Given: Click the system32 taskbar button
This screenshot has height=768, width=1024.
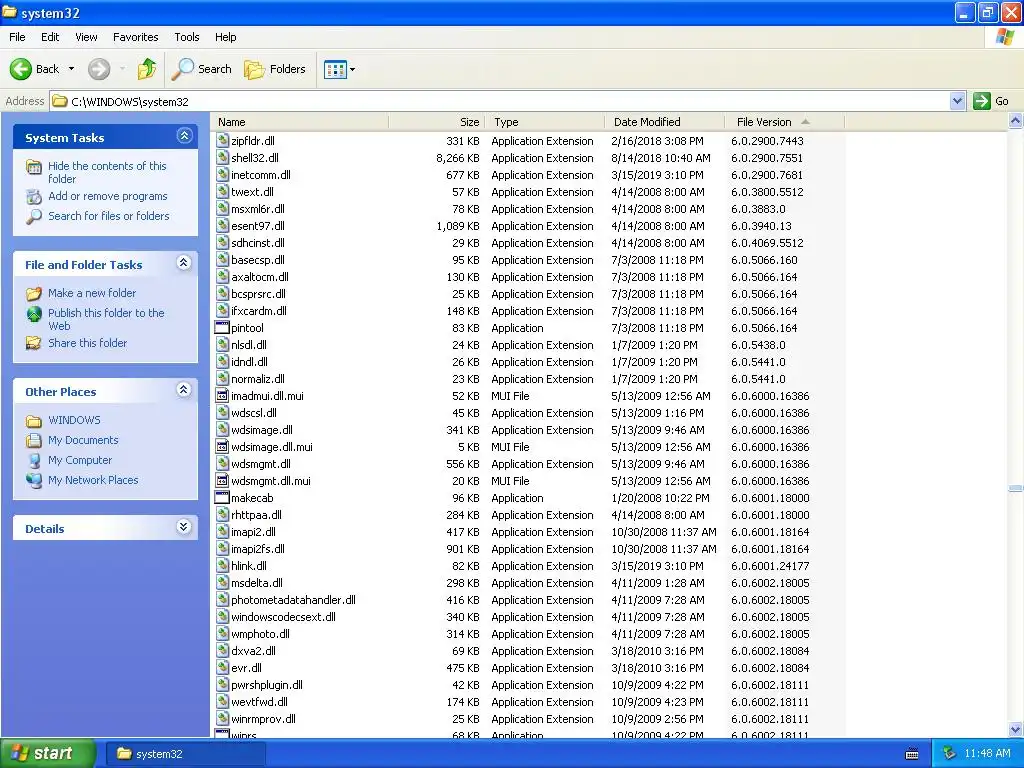Looking at the screenshot, I should click(185, 754).
